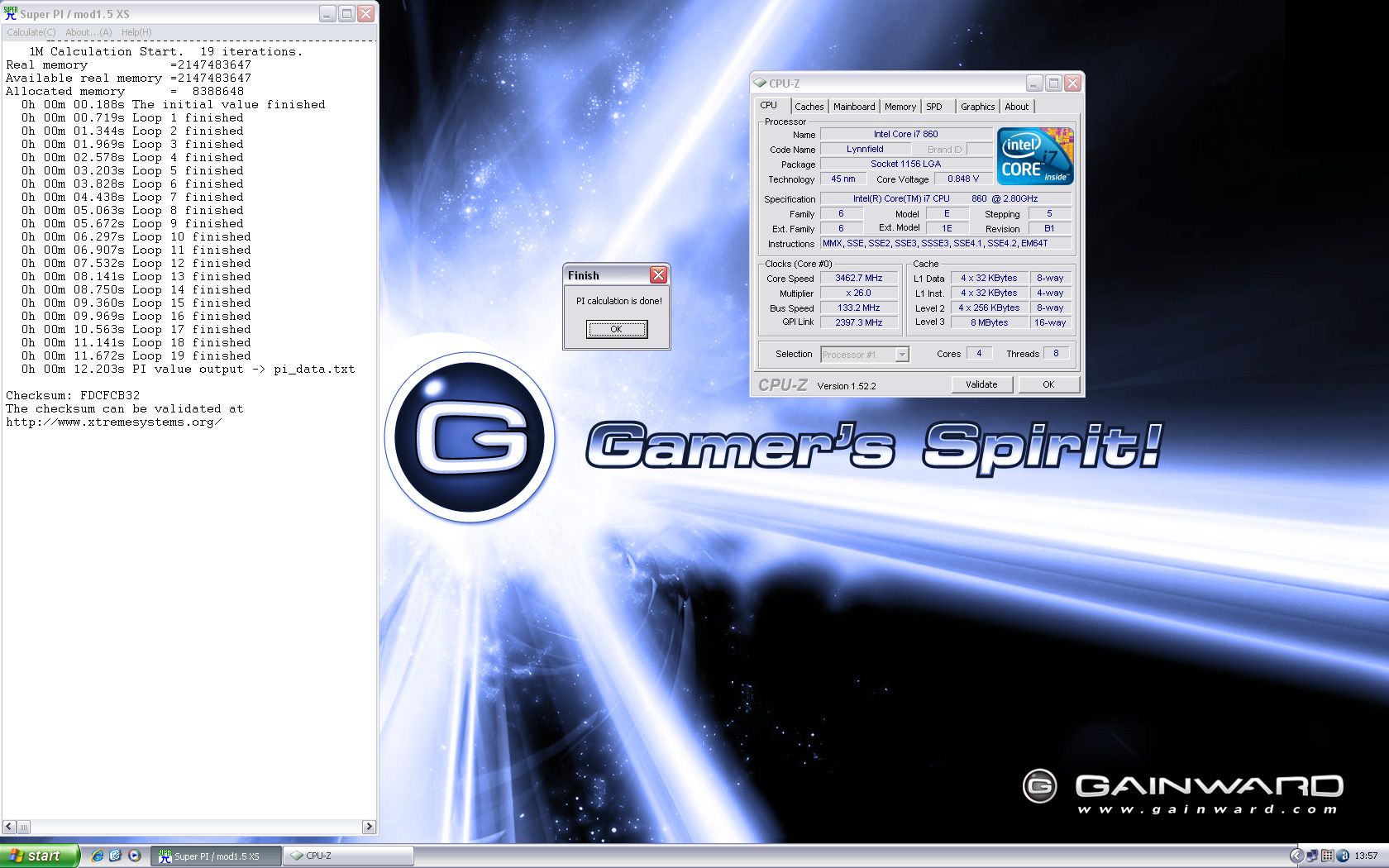Click the 'Checksum: FDCFCB32' line
1389x868 pixels.
(73, 395)
